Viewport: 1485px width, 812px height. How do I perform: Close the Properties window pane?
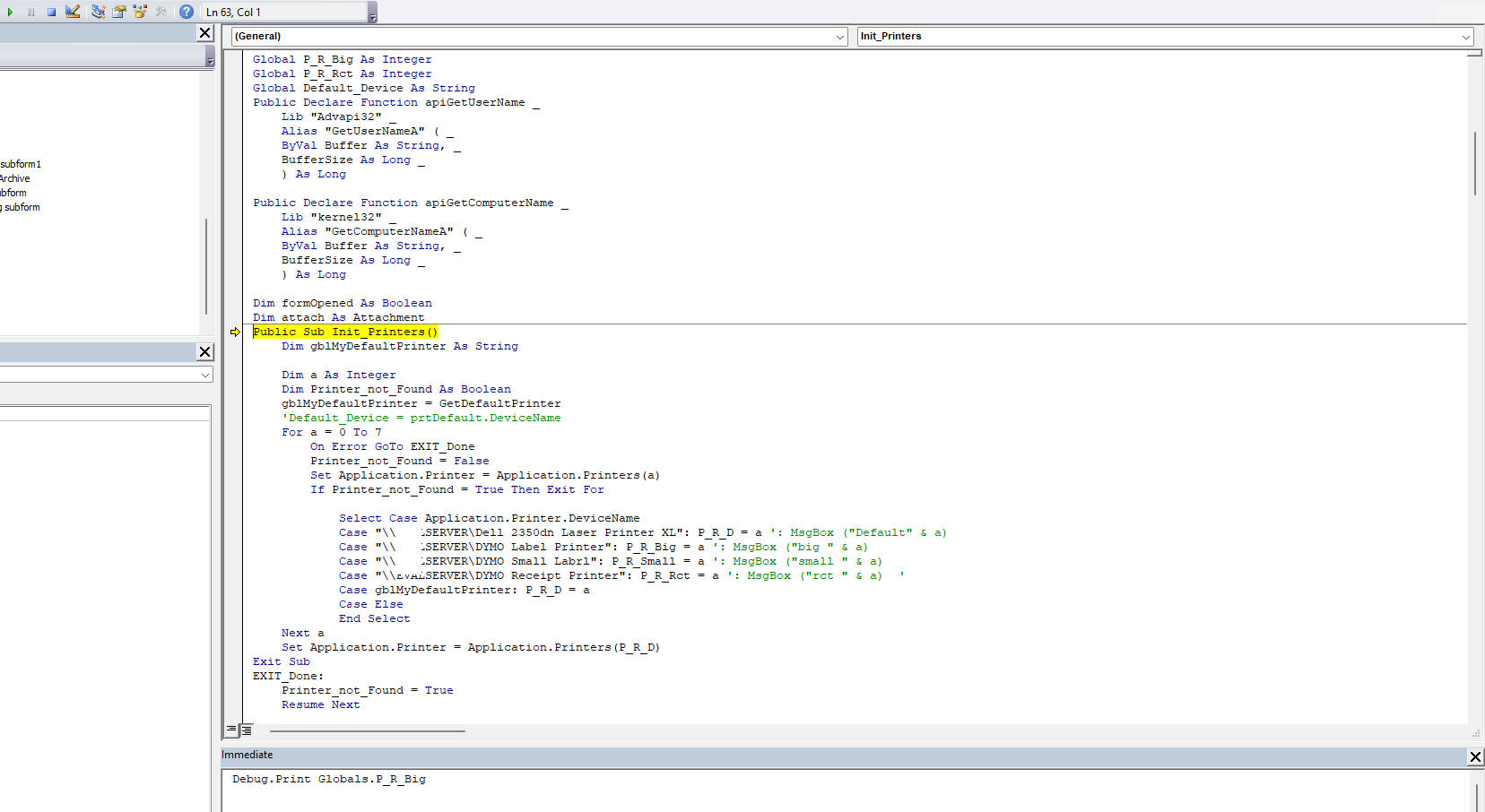click(204, 352)
